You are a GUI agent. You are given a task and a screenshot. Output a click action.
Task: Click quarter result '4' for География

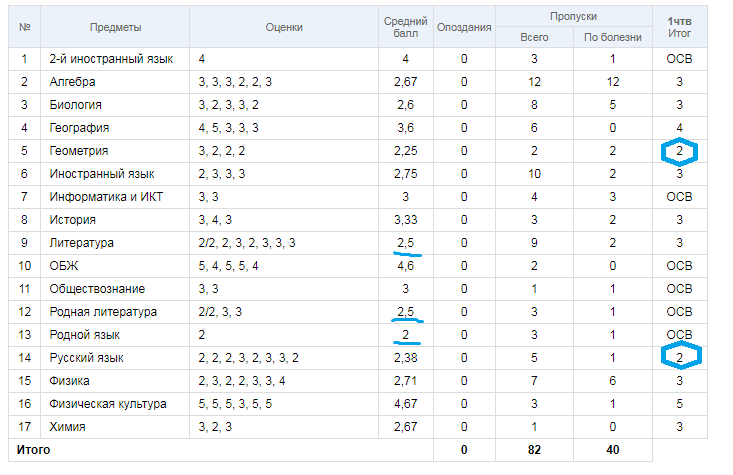(x=679, y=128)
